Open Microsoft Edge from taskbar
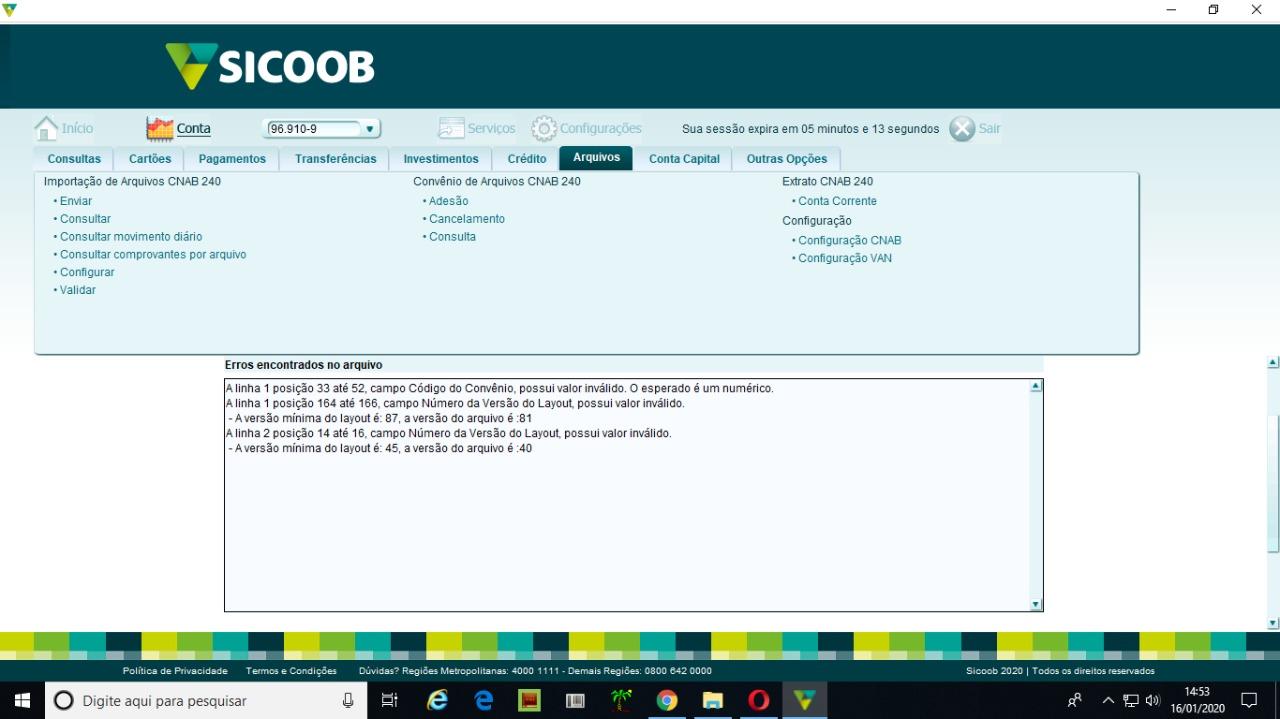 pos(484,700)
